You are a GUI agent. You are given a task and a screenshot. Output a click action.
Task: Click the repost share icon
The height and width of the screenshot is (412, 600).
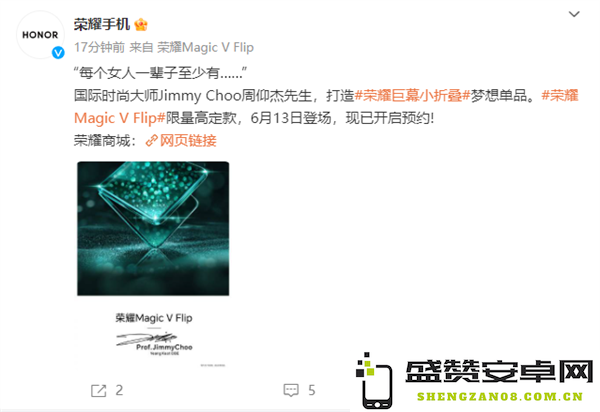click(x=98, y=391)
